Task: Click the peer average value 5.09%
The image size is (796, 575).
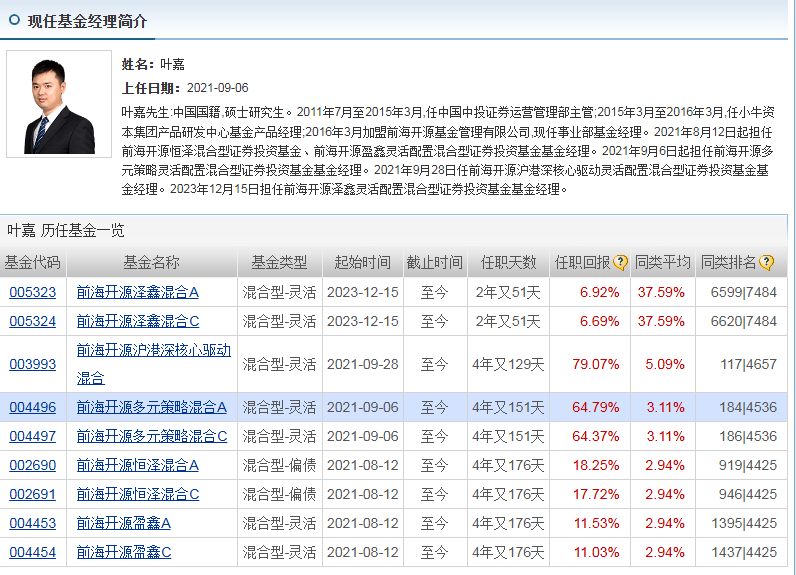Action: coord(665,364)
